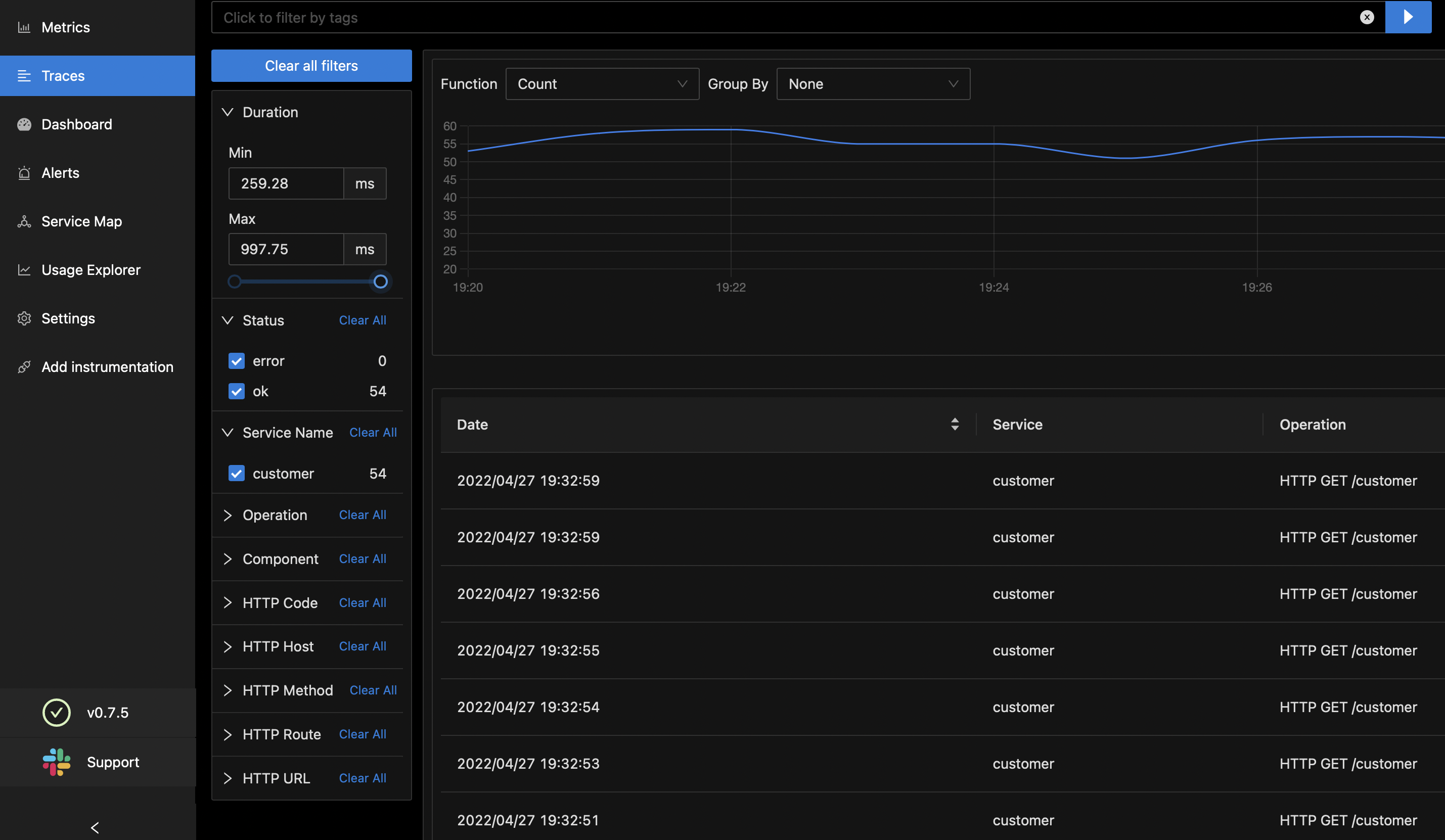Click Clear All for HTTP Host
Screen dimensions: 1445x840
pyautogui.click(x=363, y=646)
